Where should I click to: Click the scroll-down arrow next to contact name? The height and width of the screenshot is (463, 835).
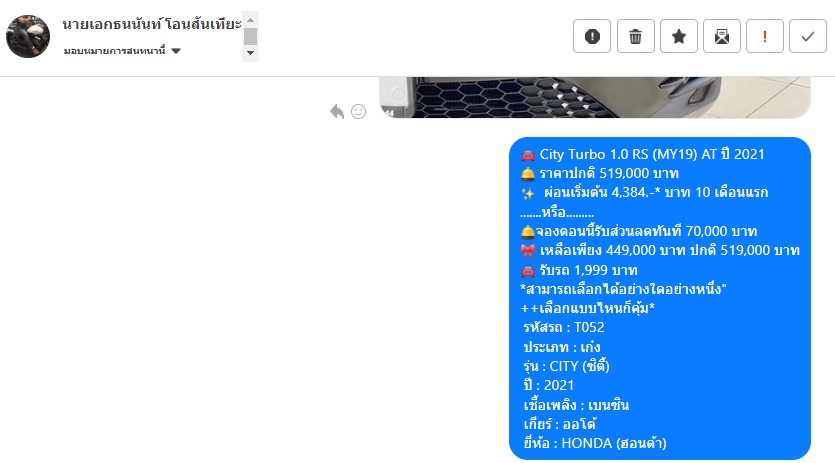[250, 53]
